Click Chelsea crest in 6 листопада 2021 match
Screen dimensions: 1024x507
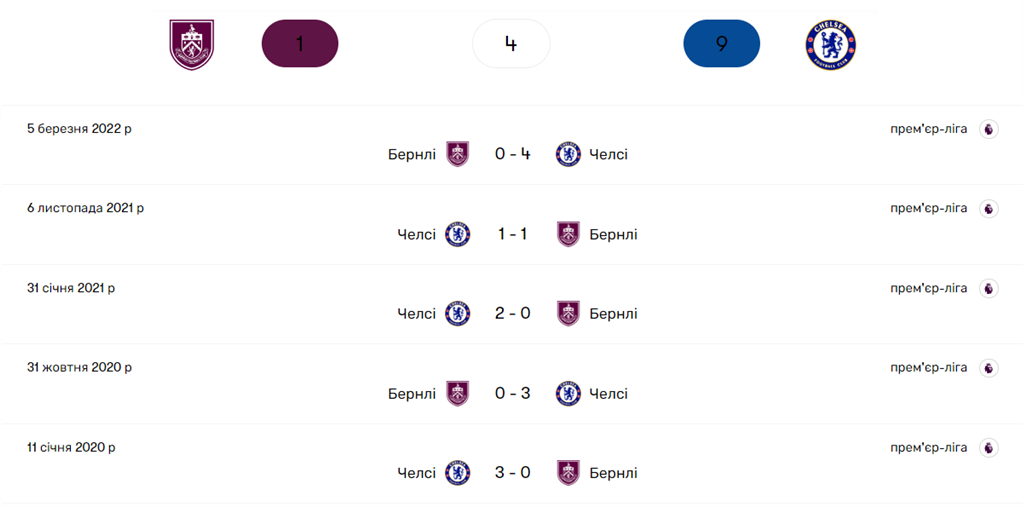(x=458, y=234)
